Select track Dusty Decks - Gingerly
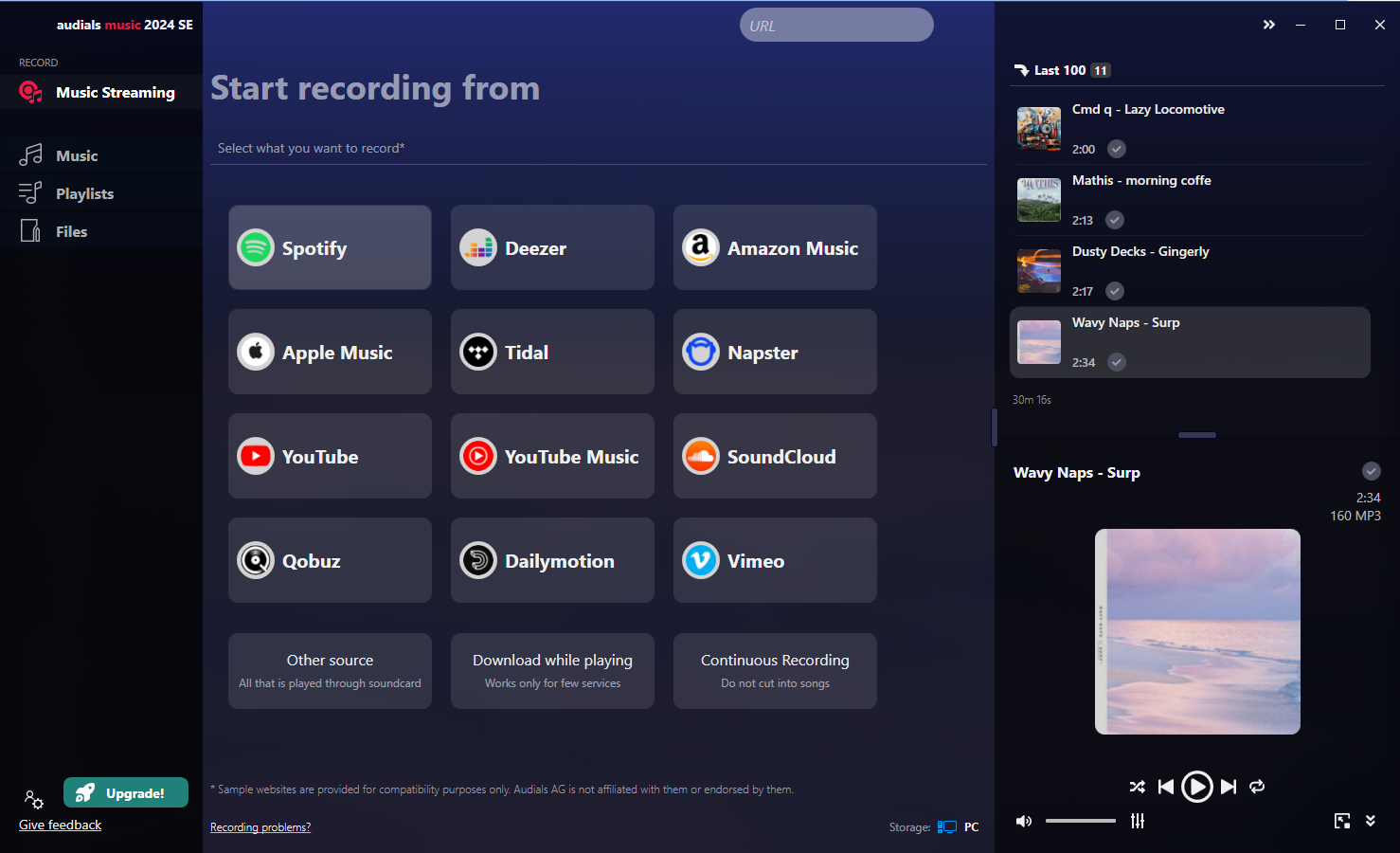1400x853 pixels. coord(1190,271)
